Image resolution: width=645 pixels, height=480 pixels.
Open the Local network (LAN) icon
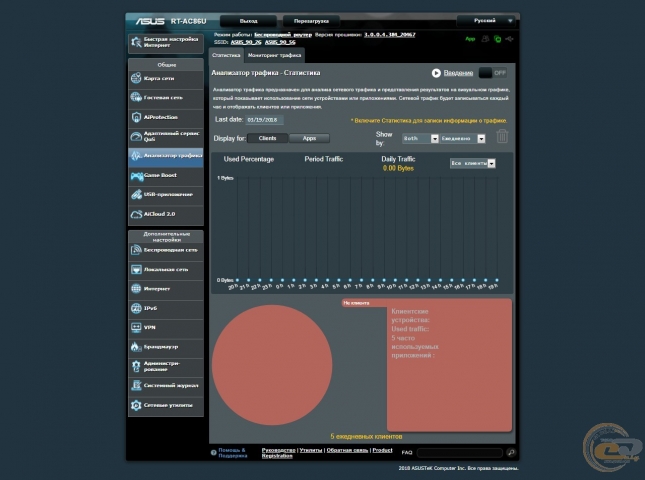(x=136, y=269)
